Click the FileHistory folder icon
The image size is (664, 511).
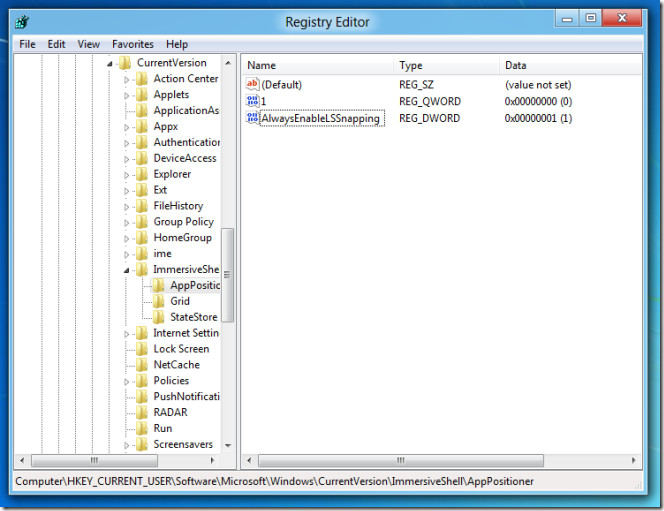coord(142,206)
